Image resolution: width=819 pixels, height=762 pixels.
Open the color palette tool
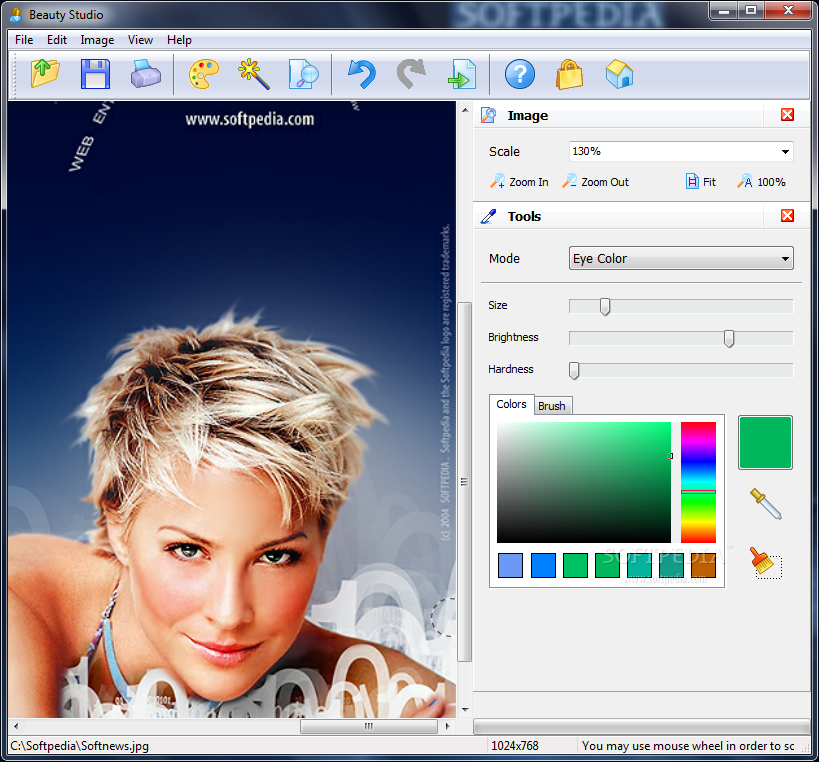(204, 74)
